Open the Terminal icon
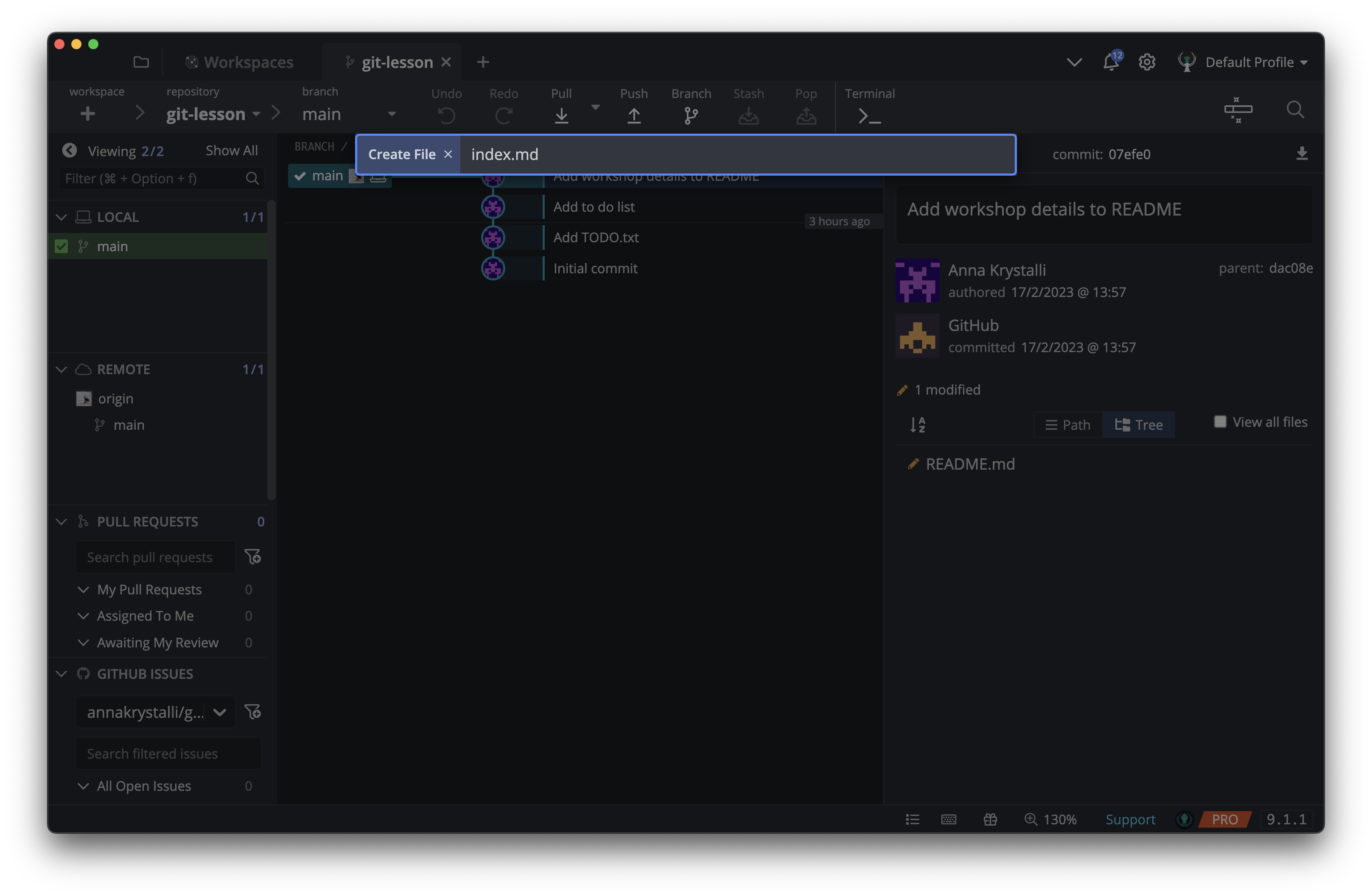The image size is (1372, 896). tap(869, 116)
